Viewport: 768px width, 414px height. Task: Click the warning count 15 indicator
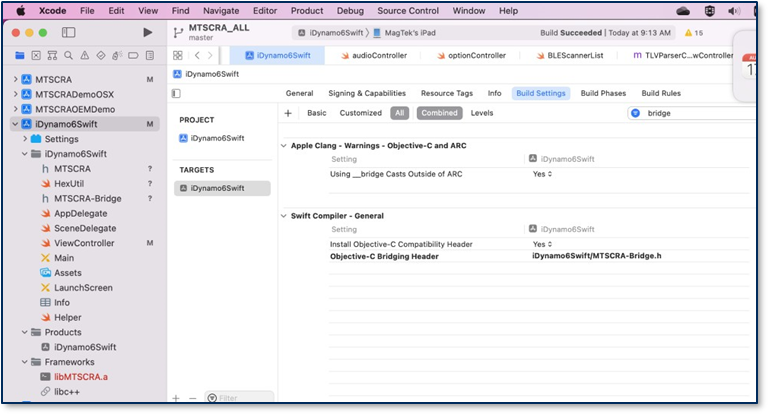(694, 33)
